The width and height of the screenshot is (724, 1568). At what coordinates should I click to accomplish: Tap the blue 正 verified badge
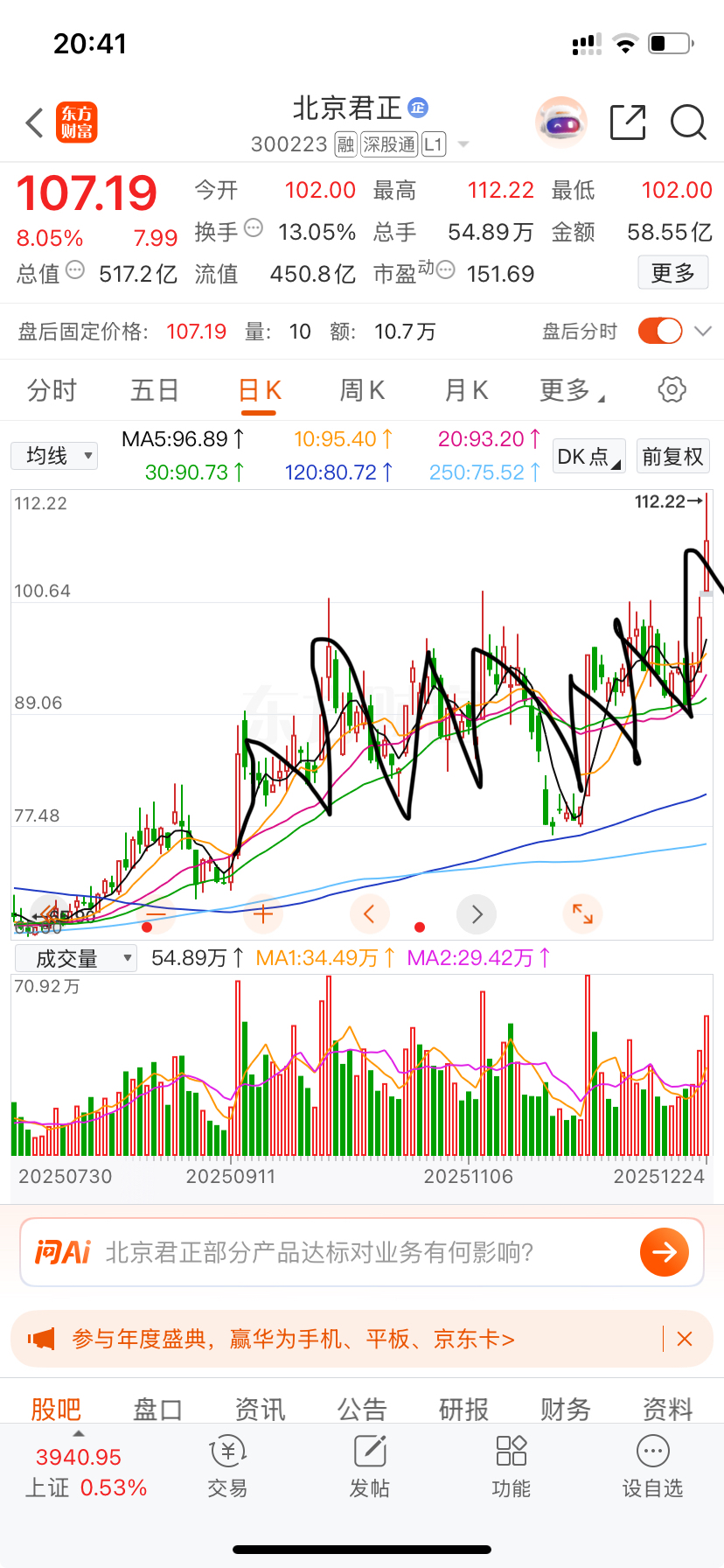tap(418, 108)
